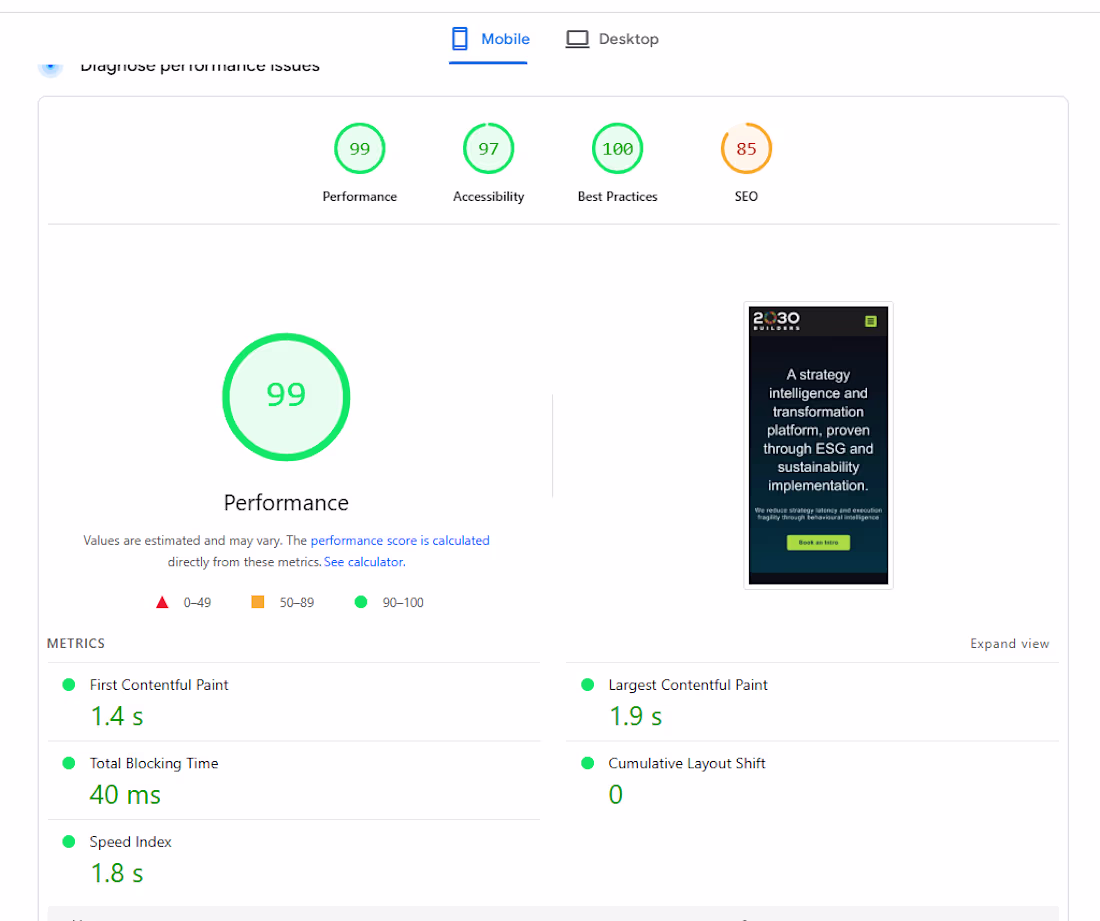Click the 0 Cumulative Layout Shift value
1100x921 pixels.
615,795
